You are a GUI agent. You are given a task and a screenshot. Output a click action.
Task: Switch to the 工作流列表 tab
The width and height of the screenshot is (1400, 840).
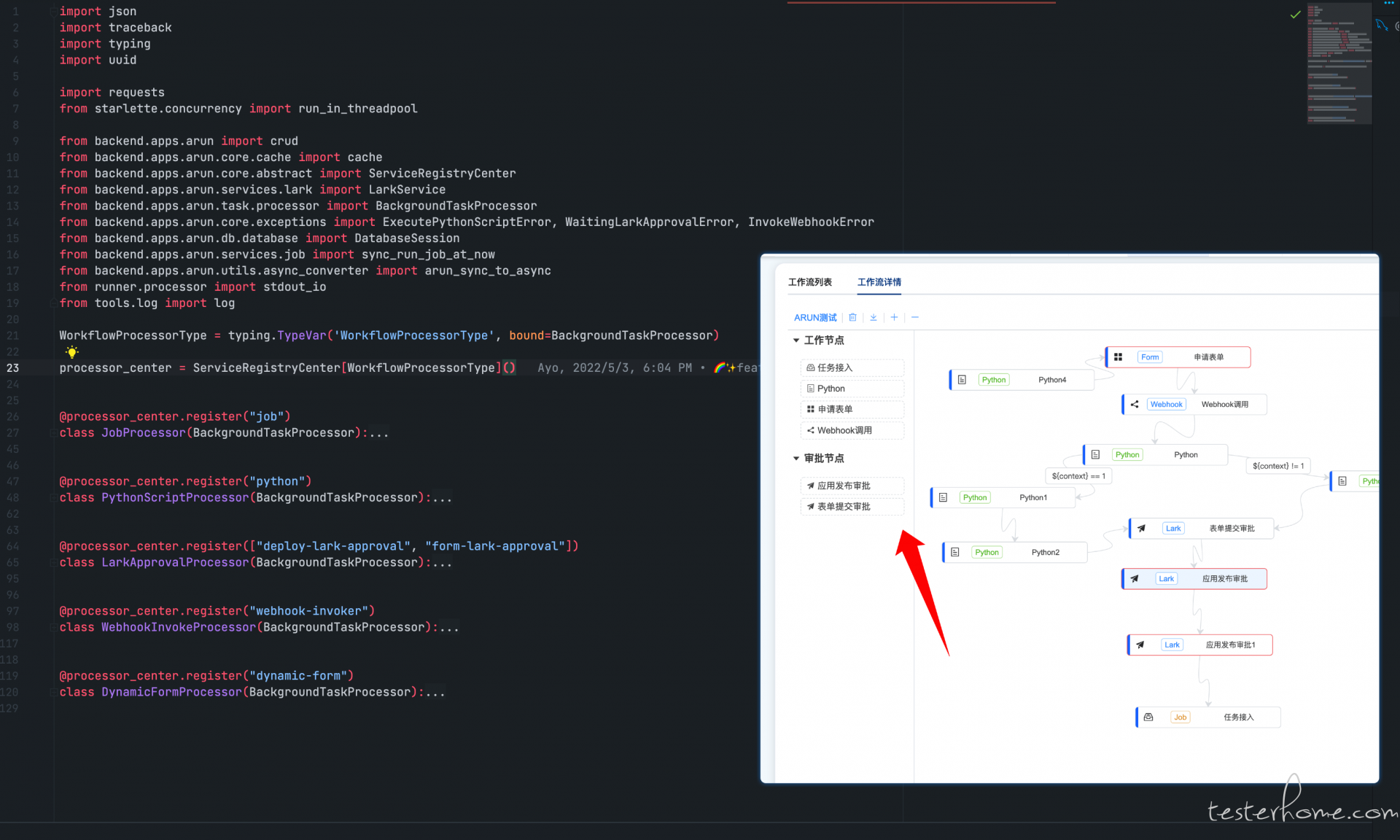click(809, 281)
